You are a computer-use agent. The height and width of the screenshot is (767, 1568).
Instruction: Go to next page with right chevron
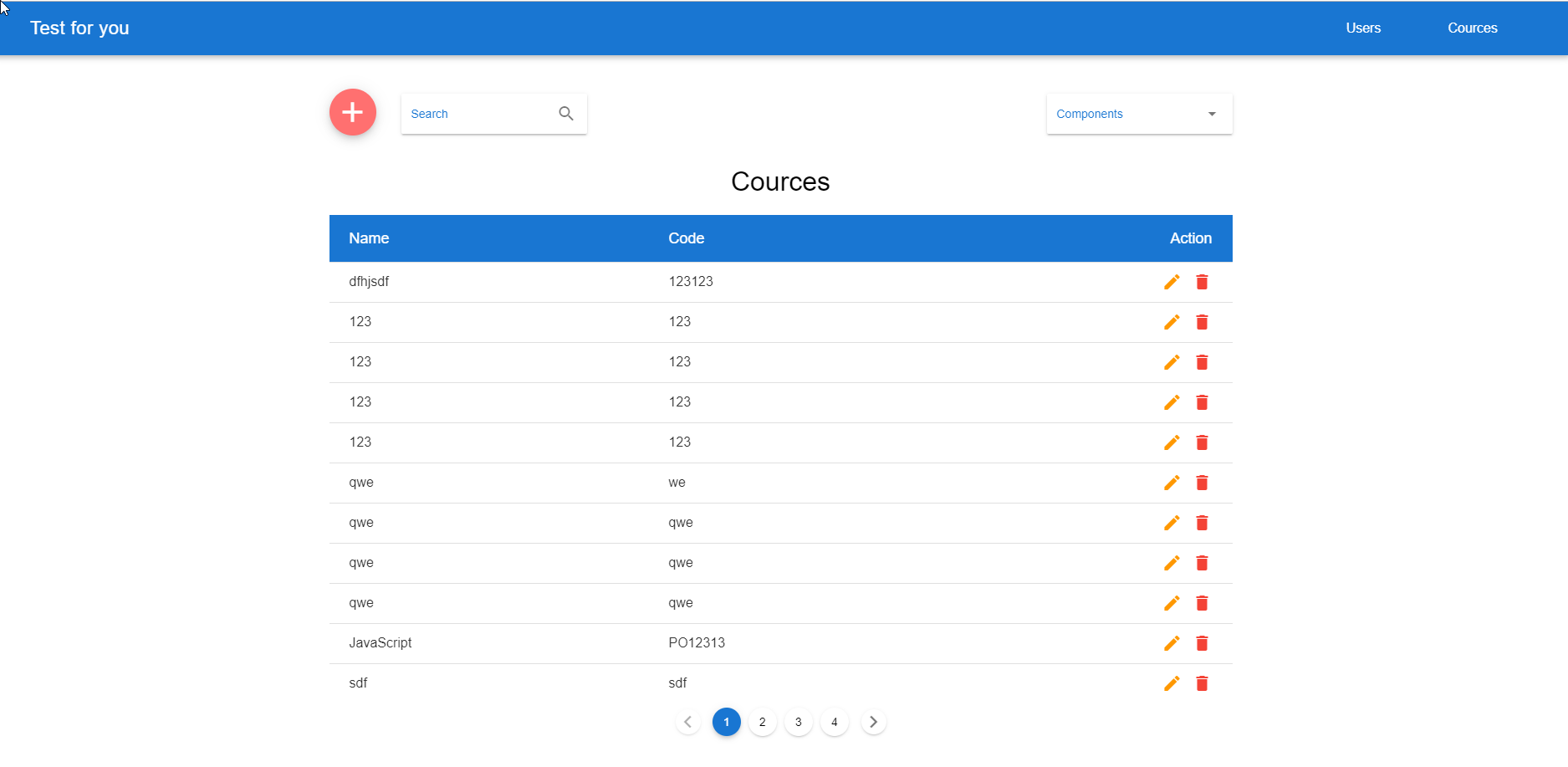[873, 722]
